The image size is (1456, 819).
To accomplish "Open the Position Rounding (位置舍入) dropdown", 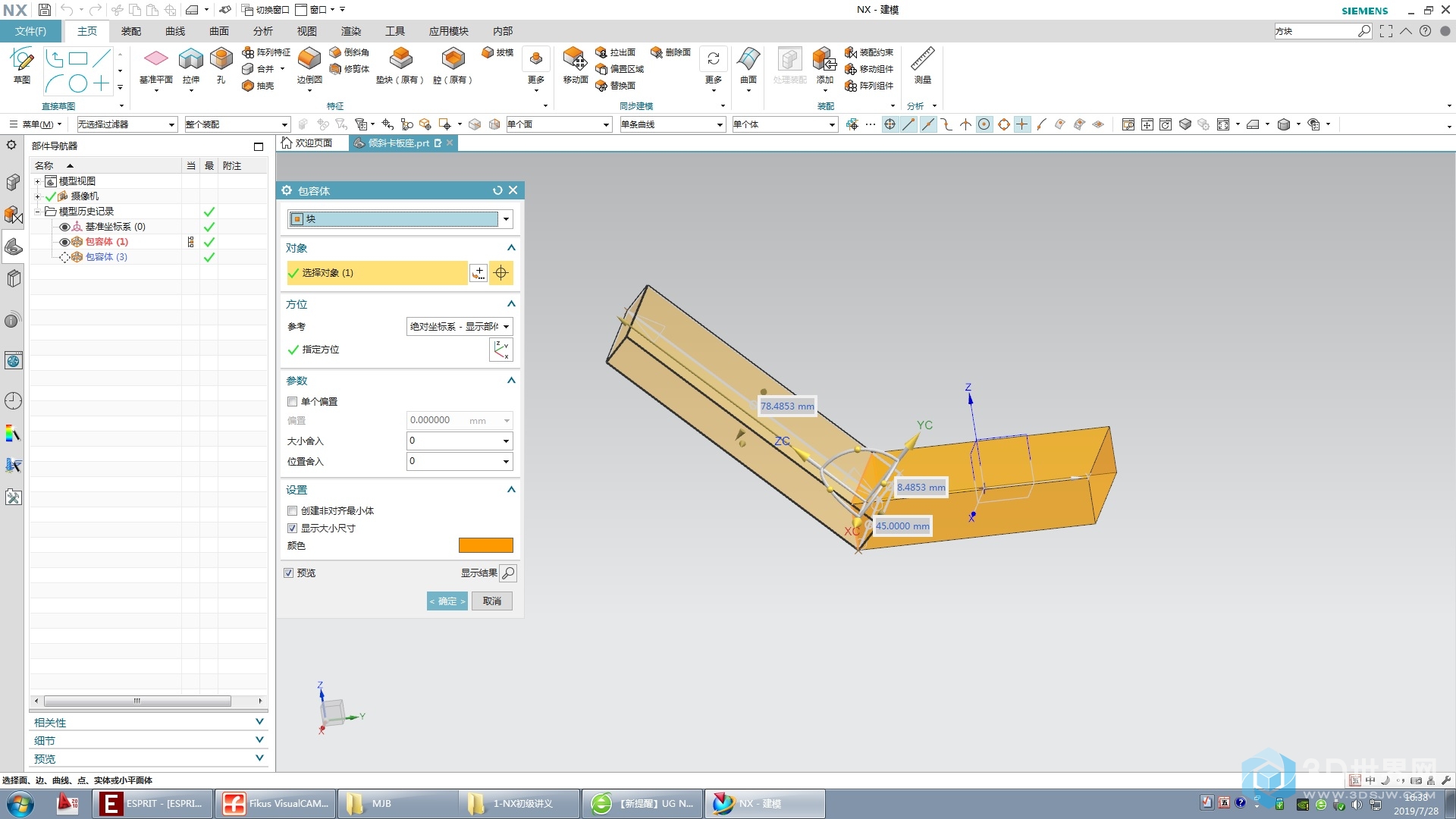I will [x=460, y=461].
